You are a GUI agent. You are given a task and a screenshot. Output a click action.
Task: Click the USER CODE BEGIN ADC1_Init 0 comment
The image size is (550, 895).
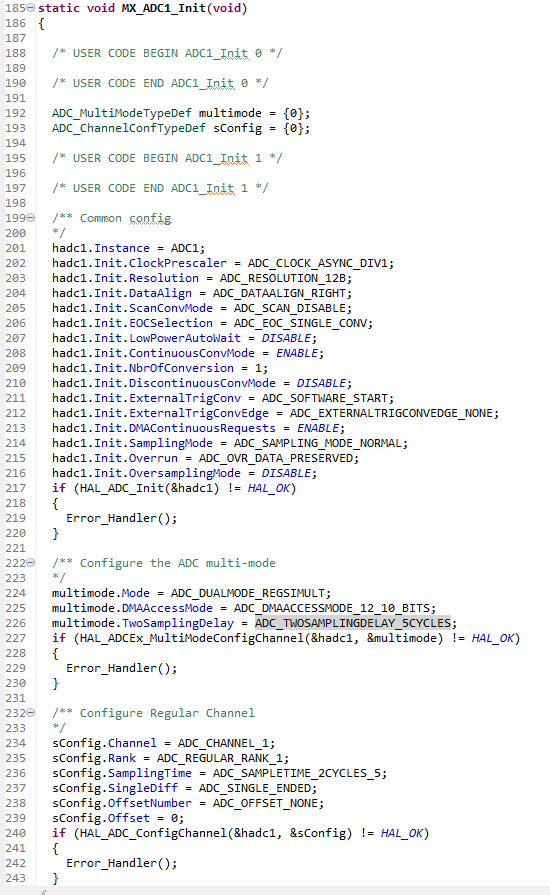pos(167,53)
